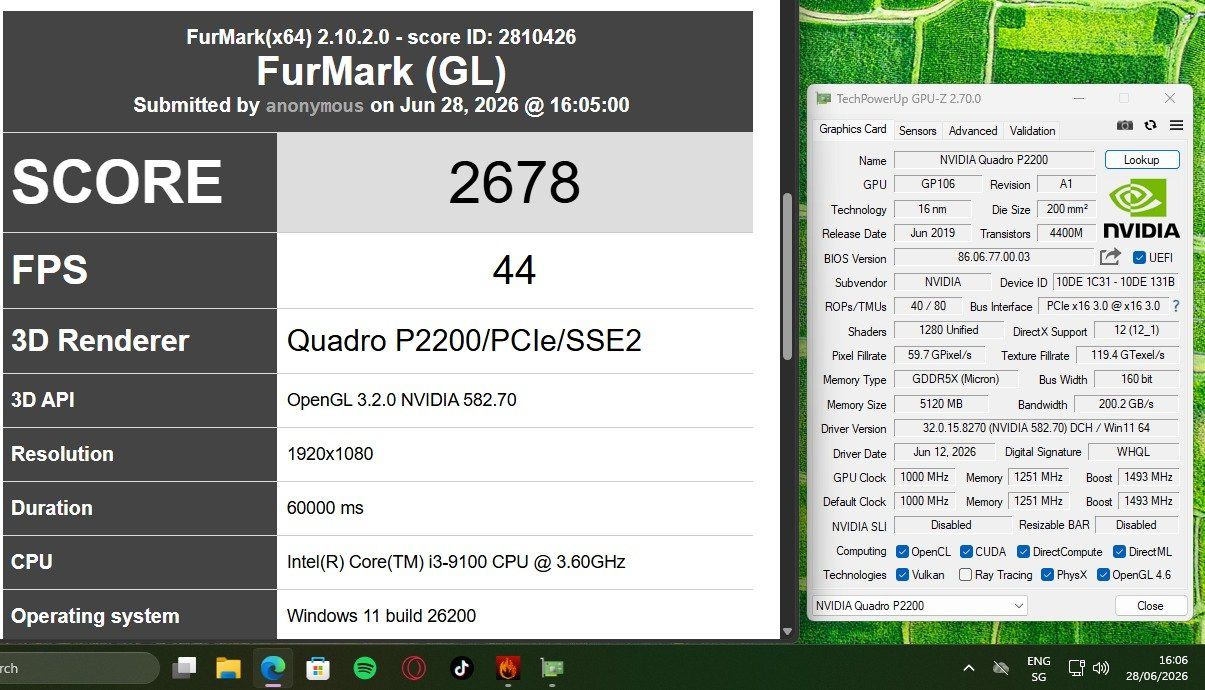Select the Graphics Card tab
The width and height of the screenshot is (1205, 690).
click(852, 129)
